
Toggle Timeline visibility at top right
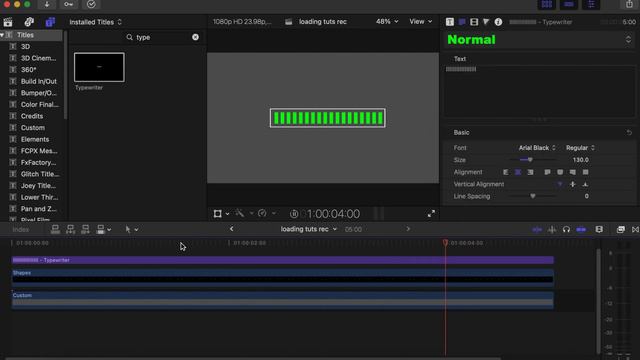[569, 4]
